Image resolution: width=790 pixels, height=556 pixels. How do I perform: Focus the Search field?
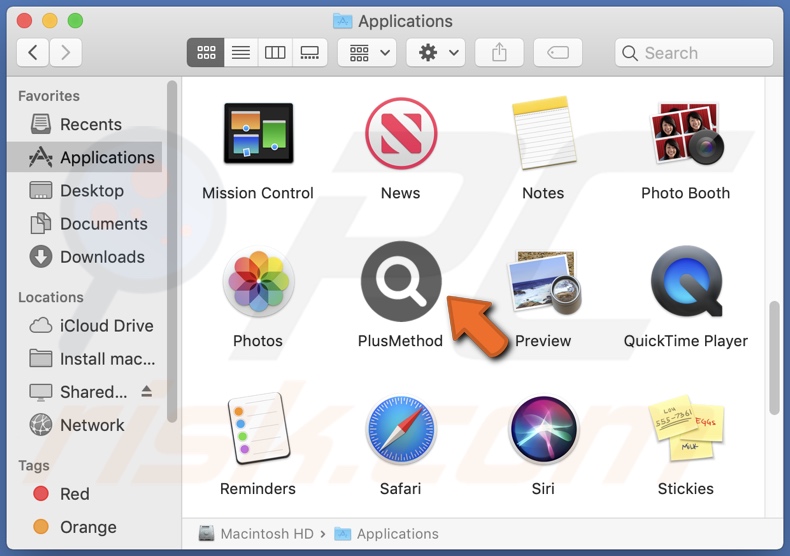[694, 52]
